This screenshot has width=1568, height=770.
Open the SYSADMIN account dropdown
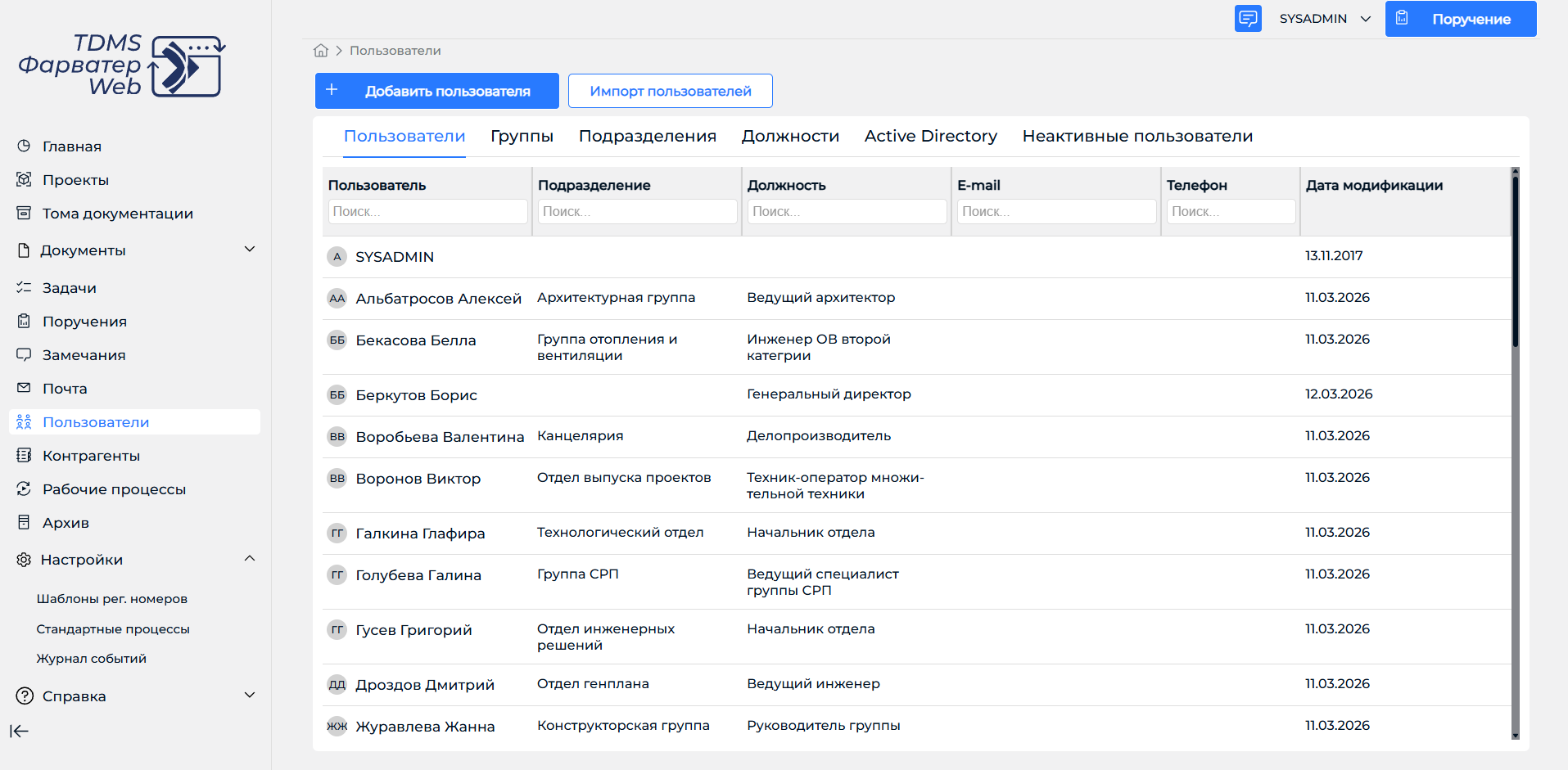coord(1325,19)
